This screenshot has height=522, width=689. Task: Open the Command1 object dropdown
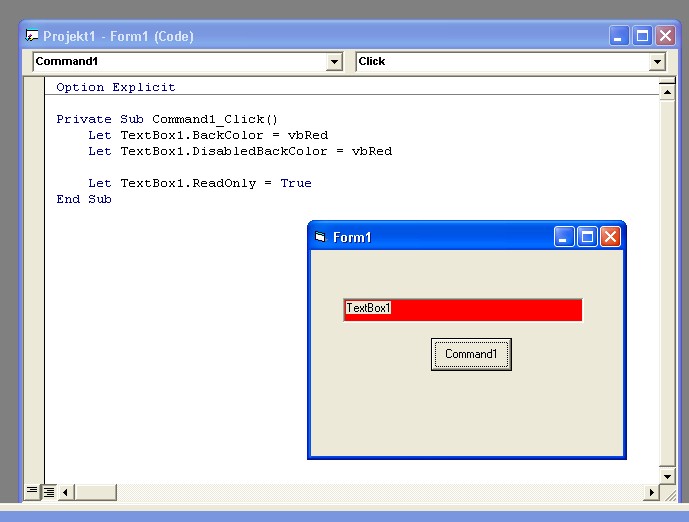335,62
